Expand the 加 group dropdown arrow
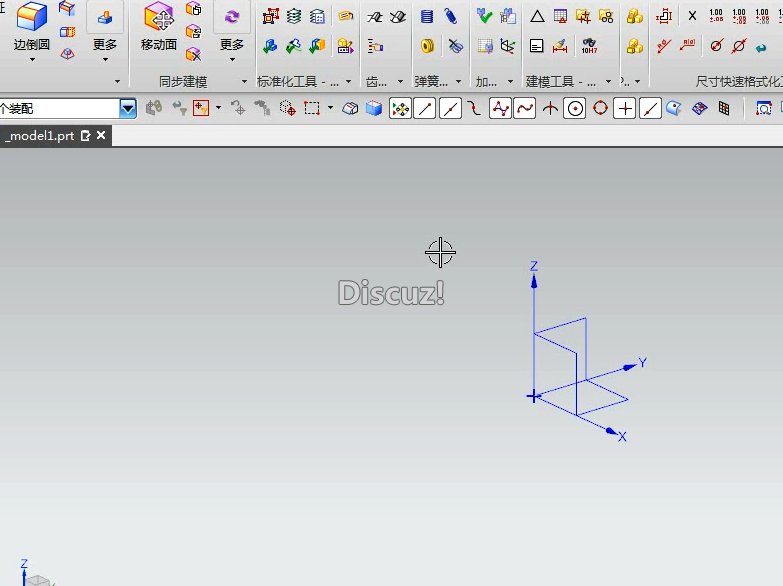 (x=510, y=81)
